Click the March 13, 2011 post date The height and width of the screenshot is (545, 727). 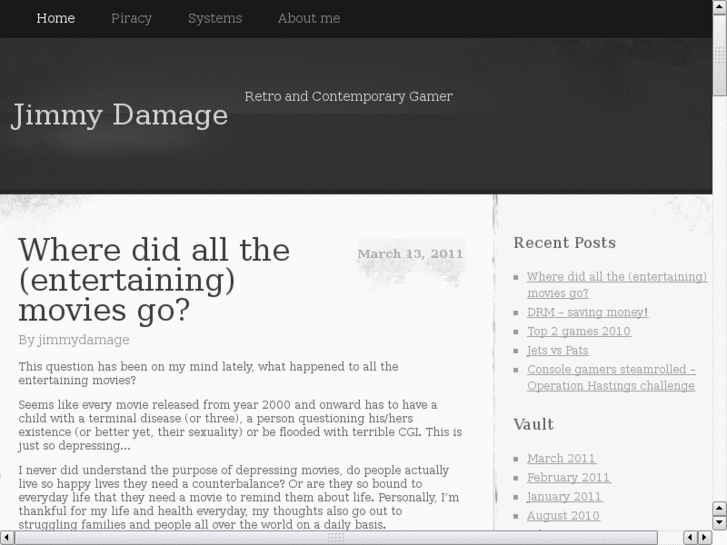click(410, 254)
